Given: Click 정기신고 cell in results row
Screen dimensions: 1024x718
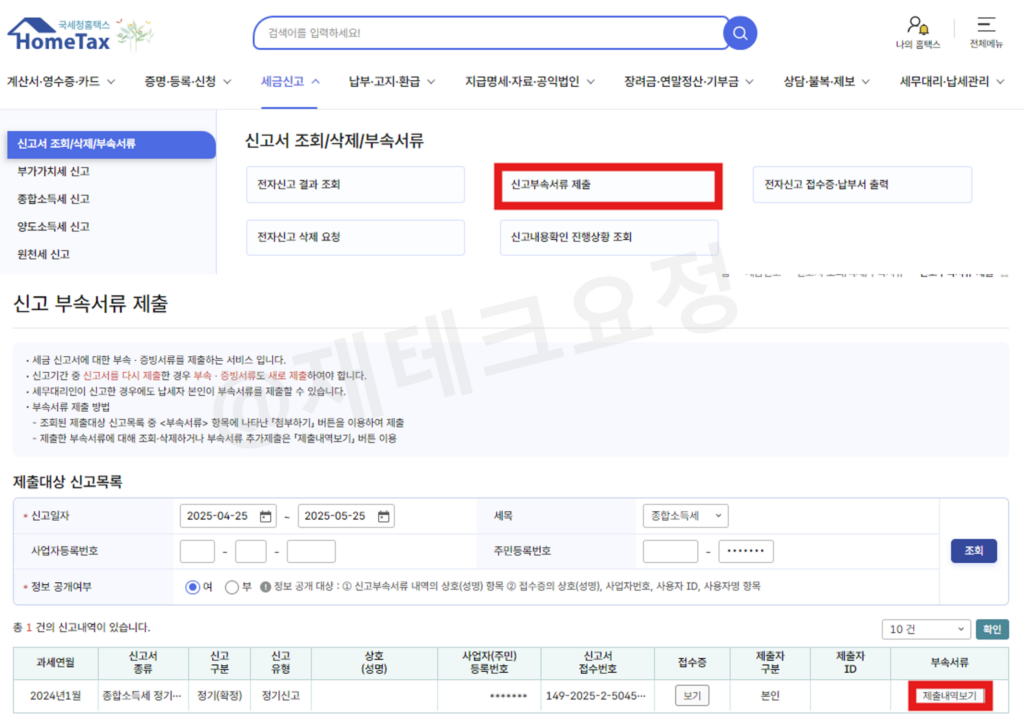Looking at the screenshot, I should 281,696.
